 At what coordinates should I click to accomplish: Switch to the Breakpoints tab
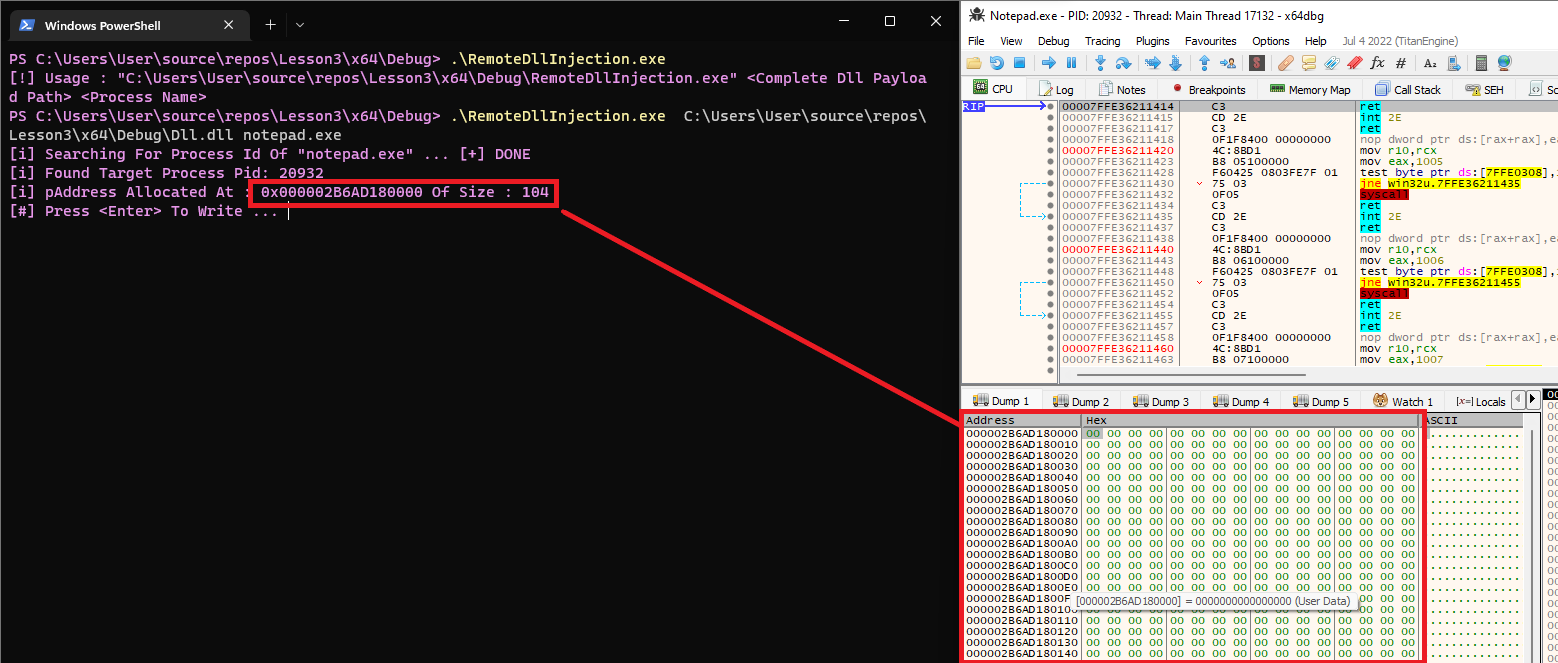(1208, 89)
